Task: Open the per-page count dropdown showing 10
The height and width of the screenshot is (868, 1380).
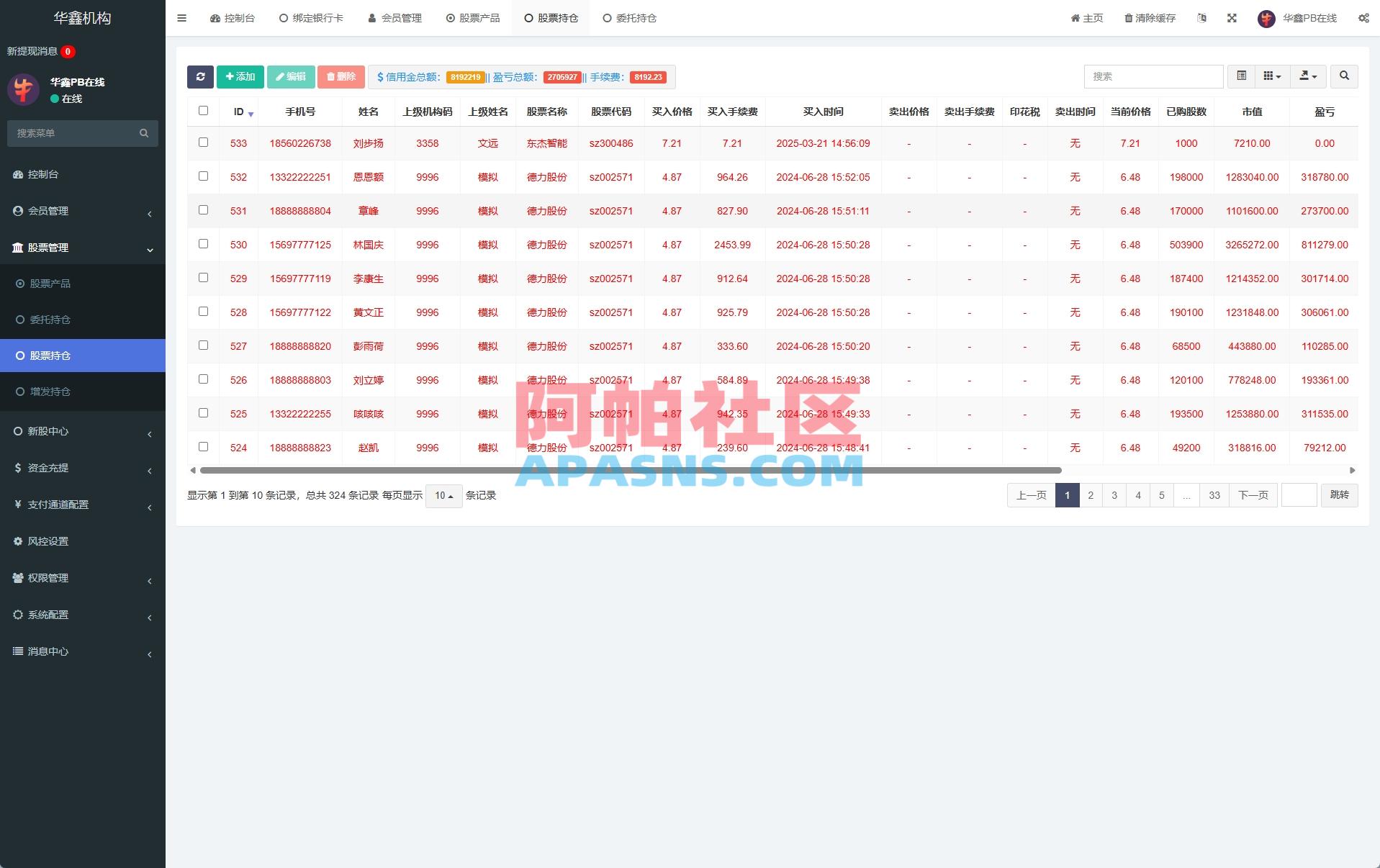Action: coord(443,496)
